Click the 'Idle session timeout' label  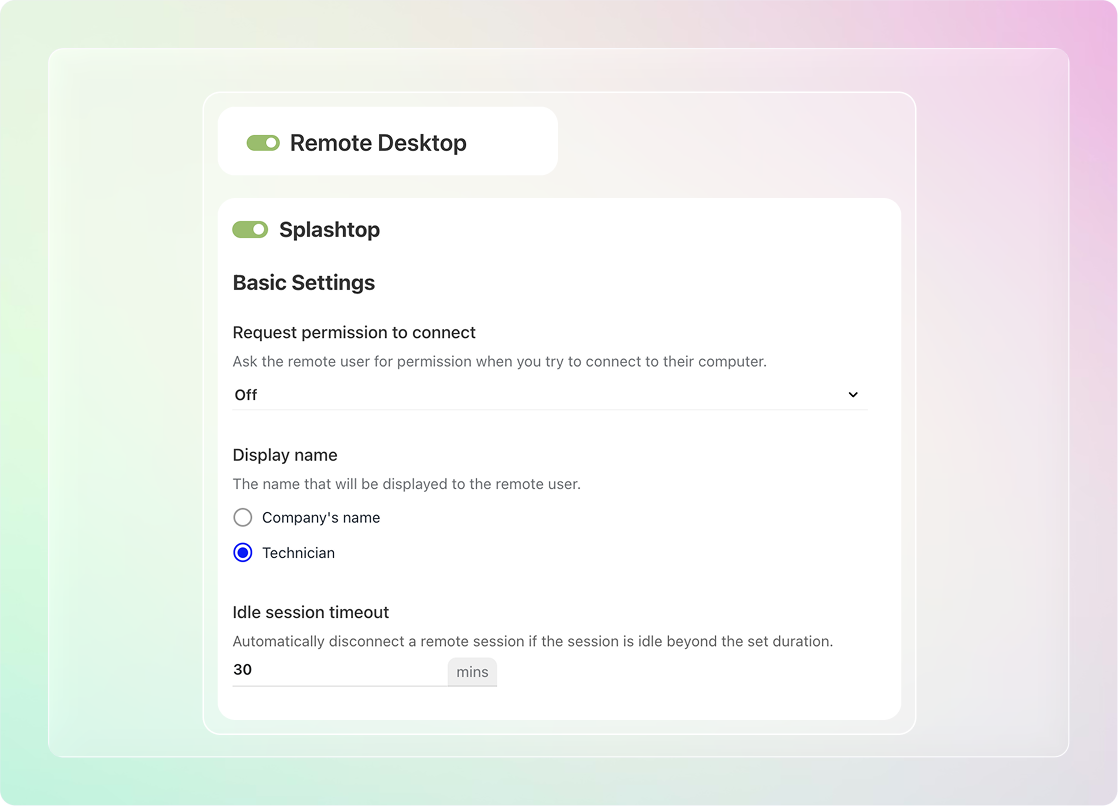(x=311, y=612)
